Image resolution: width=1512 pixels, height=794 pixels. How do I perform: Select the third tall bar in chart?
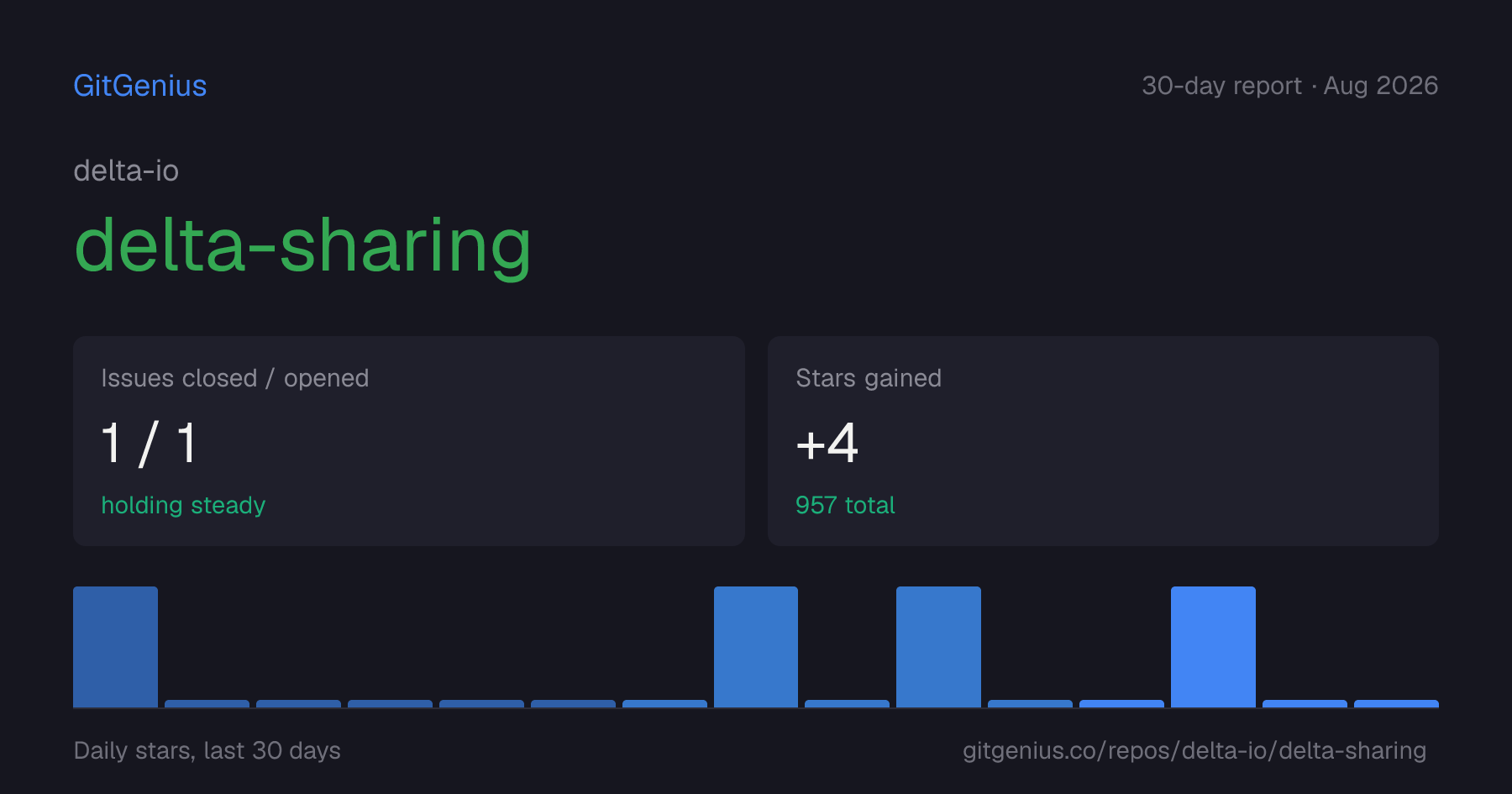click(938, 647)
